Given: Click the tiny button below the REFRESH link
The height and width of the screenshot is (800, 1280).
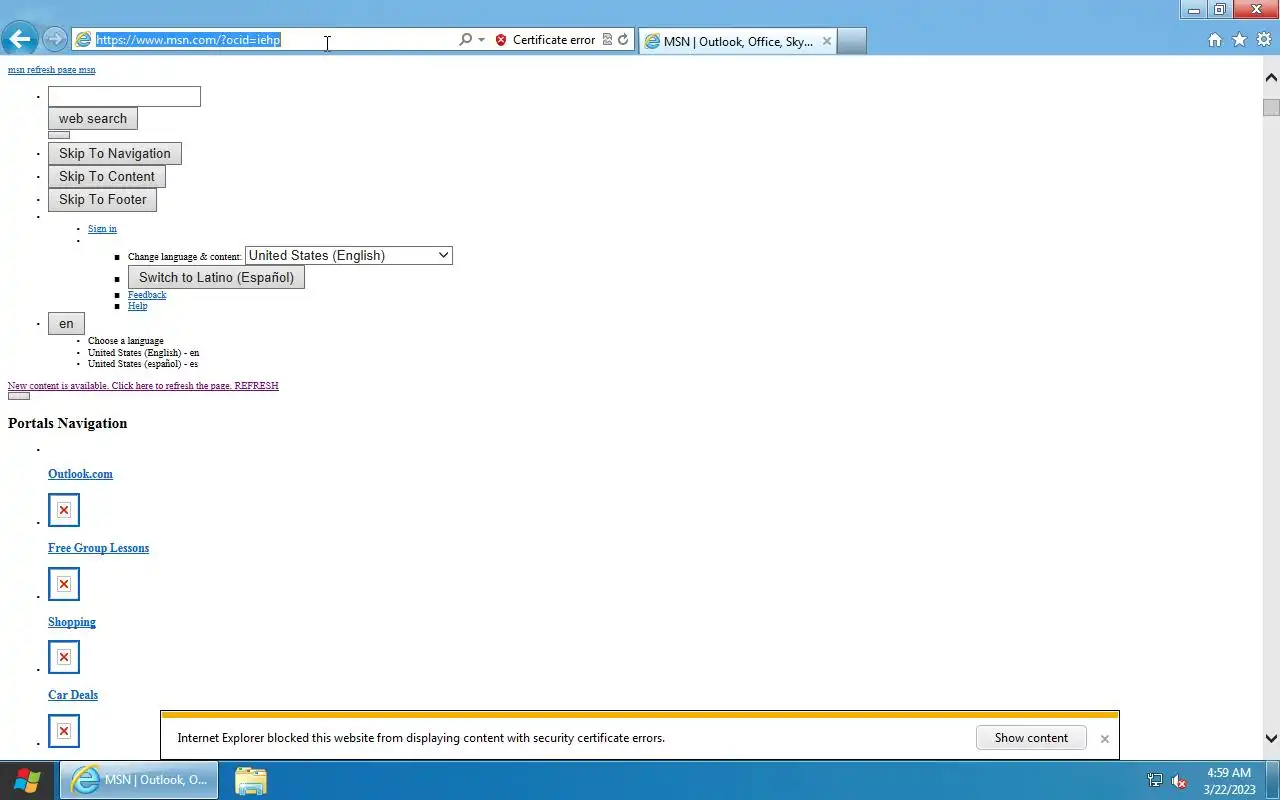Looking at the screenshot, I should [19, 396].
